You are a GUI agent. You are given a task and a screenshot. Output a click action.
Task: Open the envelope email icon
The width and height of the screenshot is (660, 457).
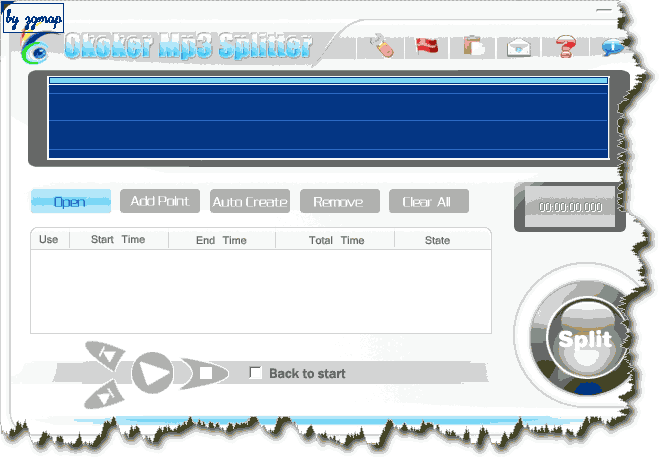(519, 47)
